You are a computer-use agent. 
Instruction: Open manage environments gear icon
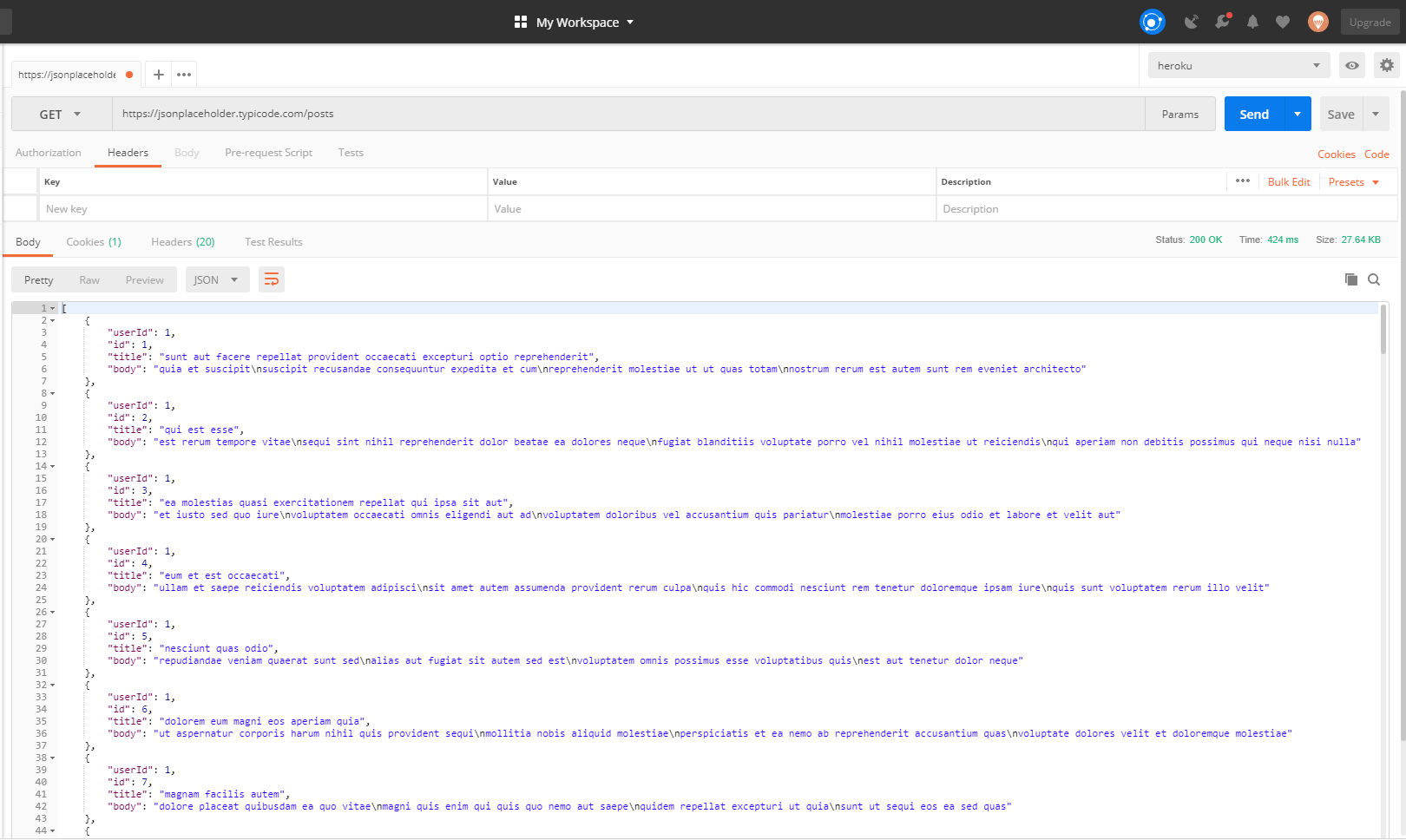click(1387, 65)
